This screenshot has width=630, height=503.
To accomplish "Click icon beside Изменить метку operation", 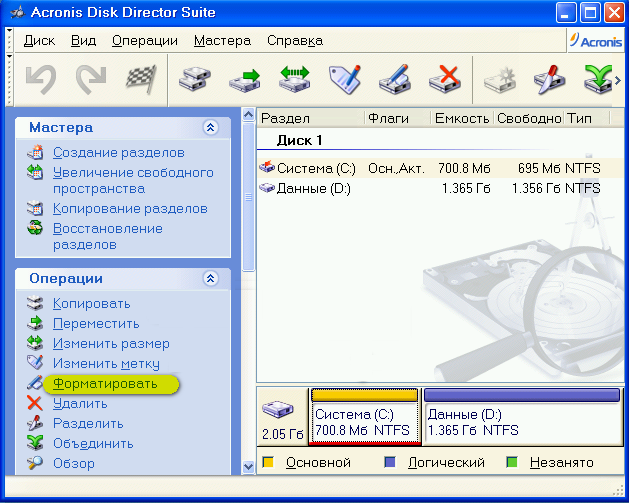I will coord(35,363).
